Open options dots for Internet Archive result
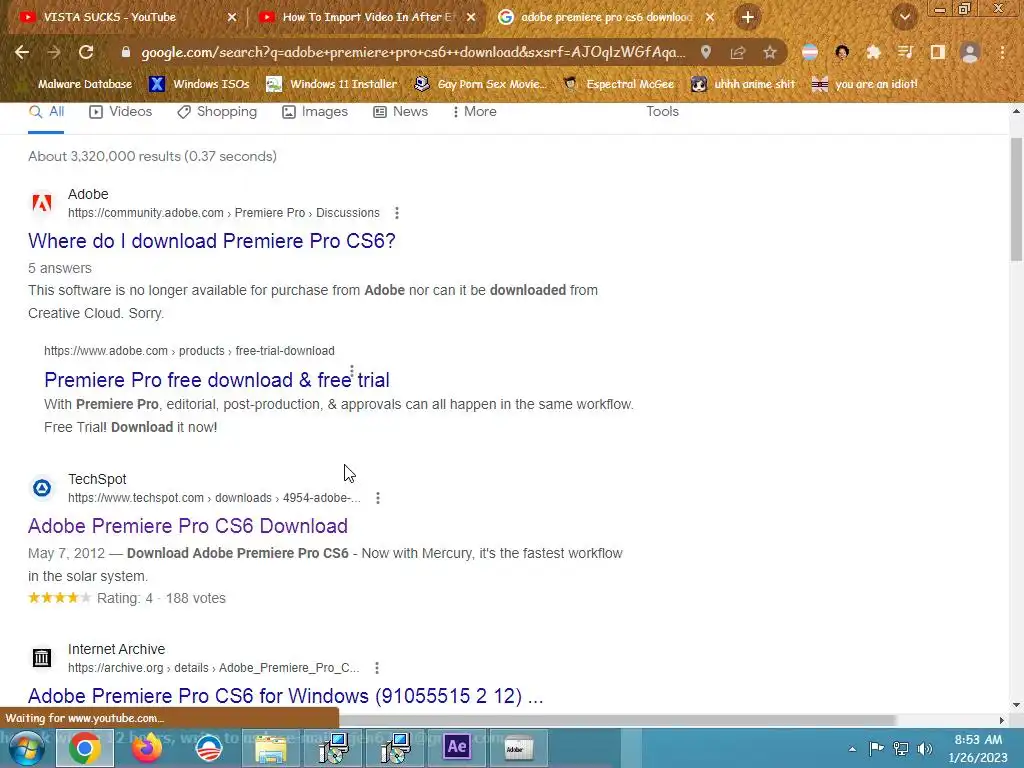This screenshot has height=768, width=1024. pos(377,668)
